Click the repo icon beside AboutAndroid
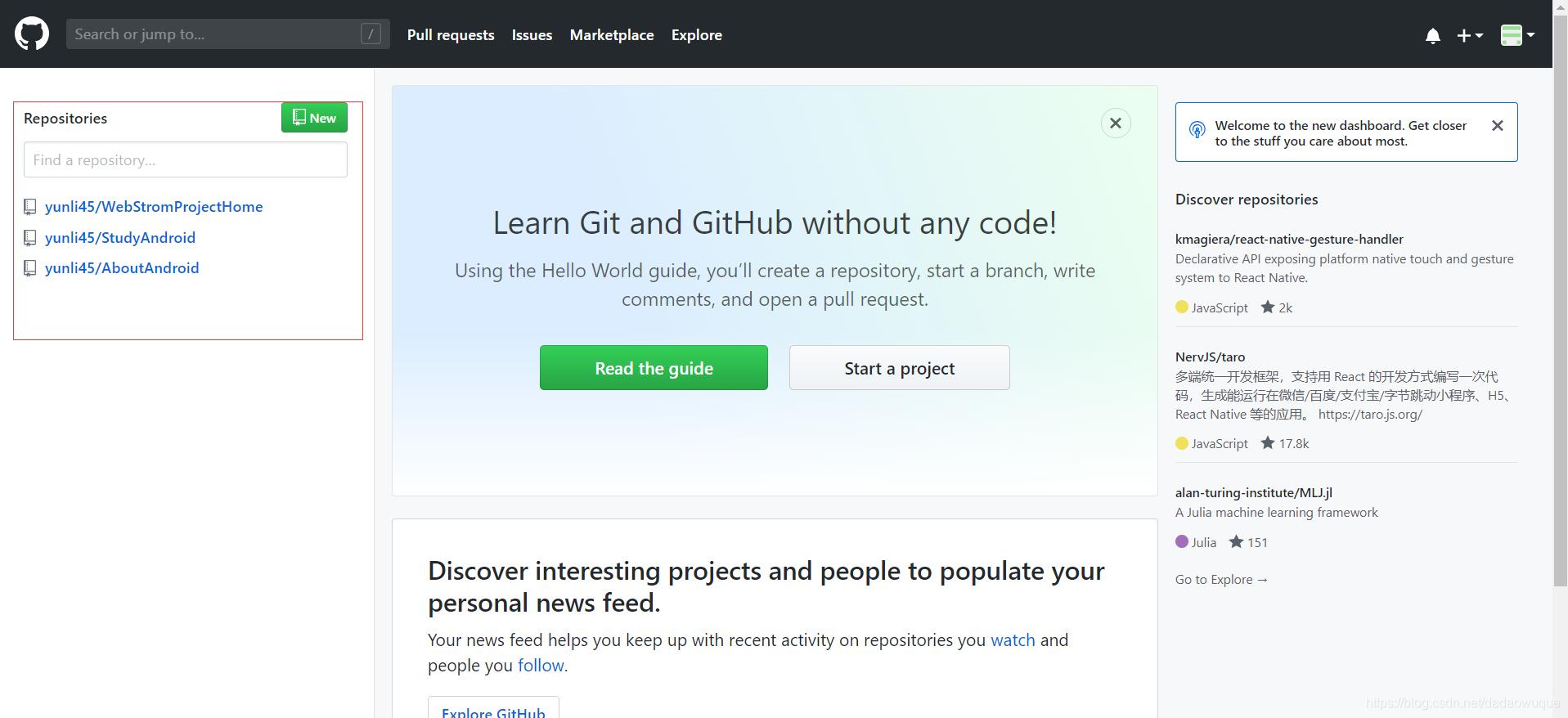 [x=30, y=268]
